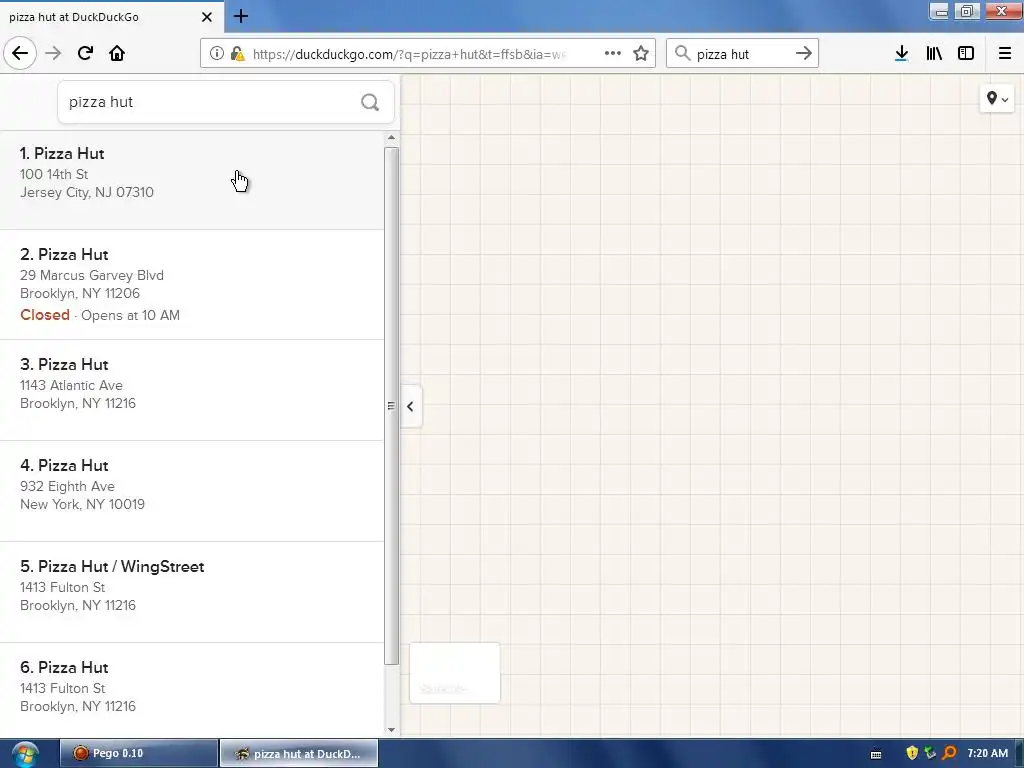The image size is (1024, 768).
Task: Click the browser Back arrow button
Action: 20,53
